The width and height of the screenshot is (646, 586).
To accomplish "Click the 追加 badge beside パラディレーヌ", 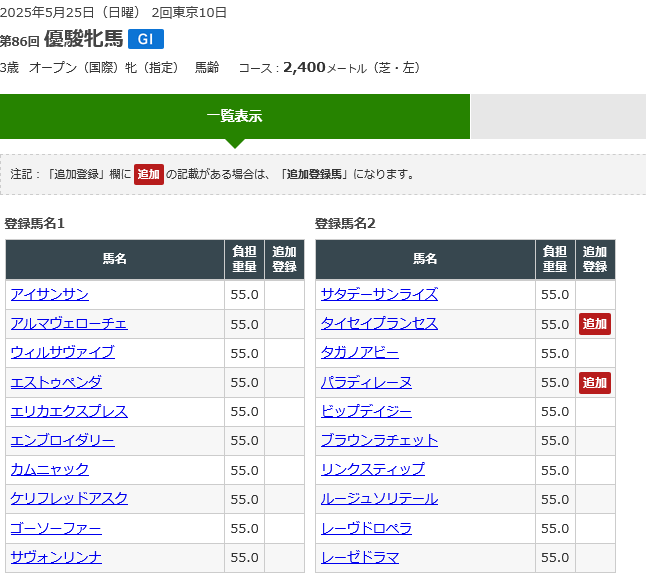I will 595,382.
